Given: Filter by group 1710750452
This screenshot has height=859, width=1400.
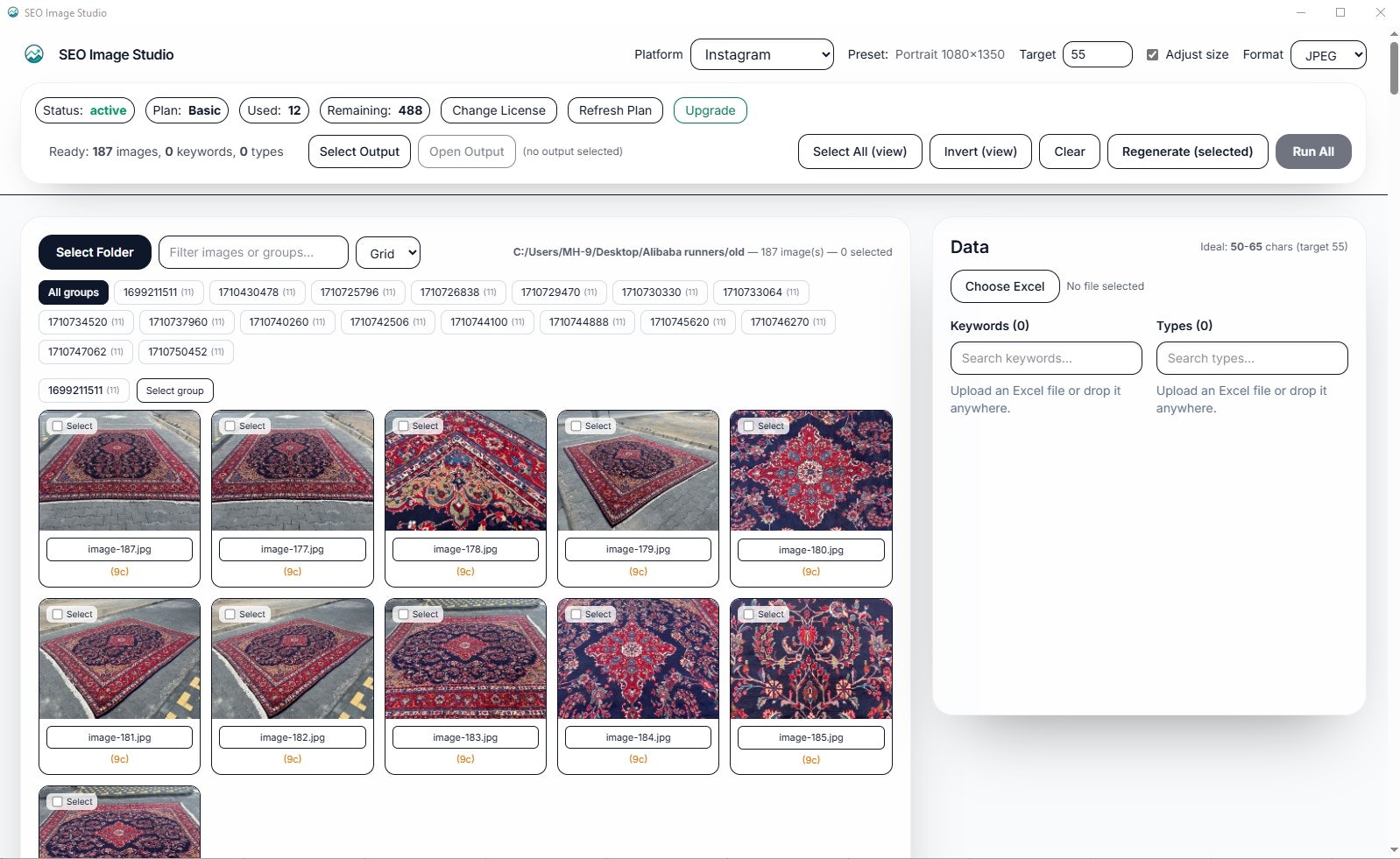Looking at the screenshot, I should (x=186, y=352).
